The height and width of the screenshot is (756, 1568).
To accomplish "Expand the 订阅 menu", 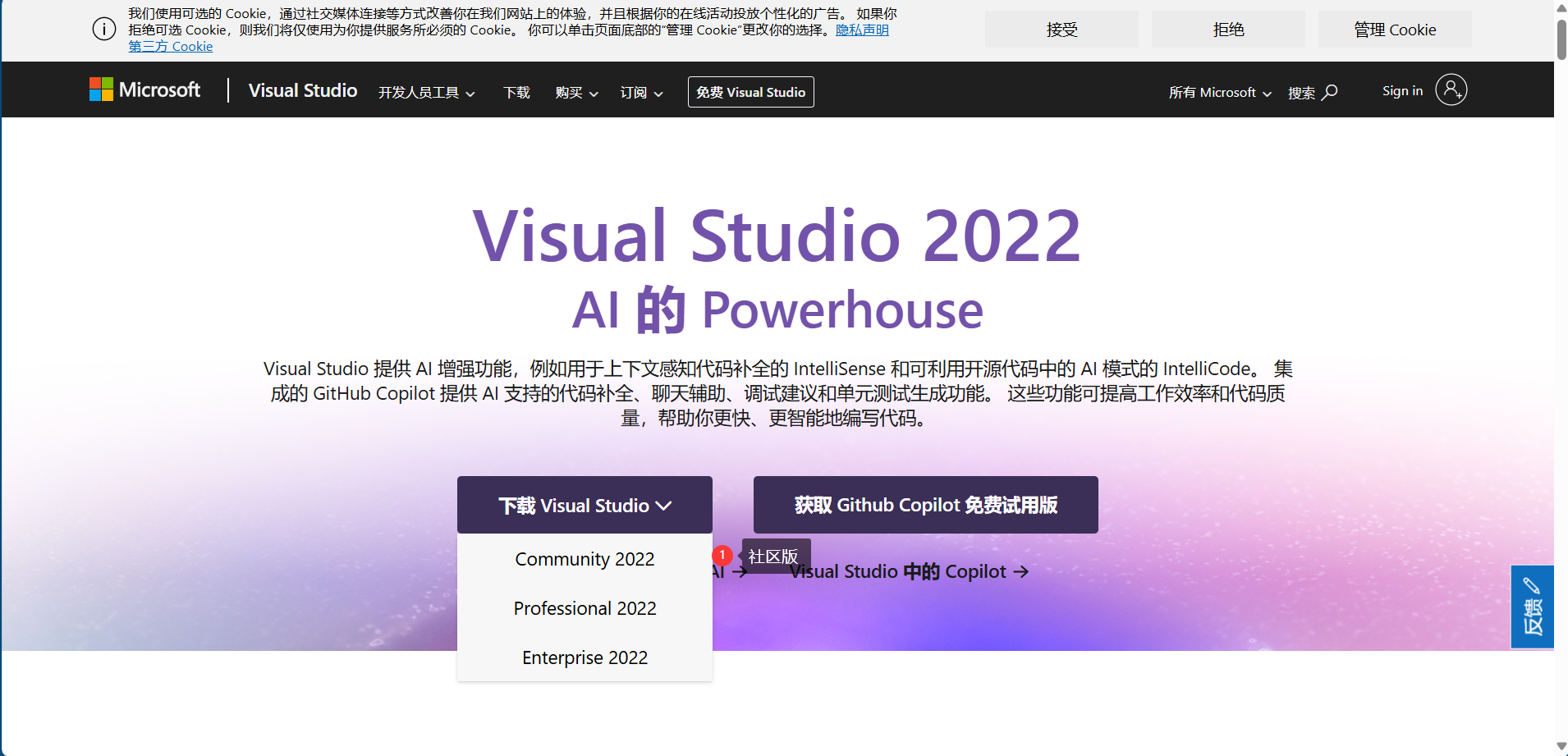I will pyautogui.click(x=641, y=93).
